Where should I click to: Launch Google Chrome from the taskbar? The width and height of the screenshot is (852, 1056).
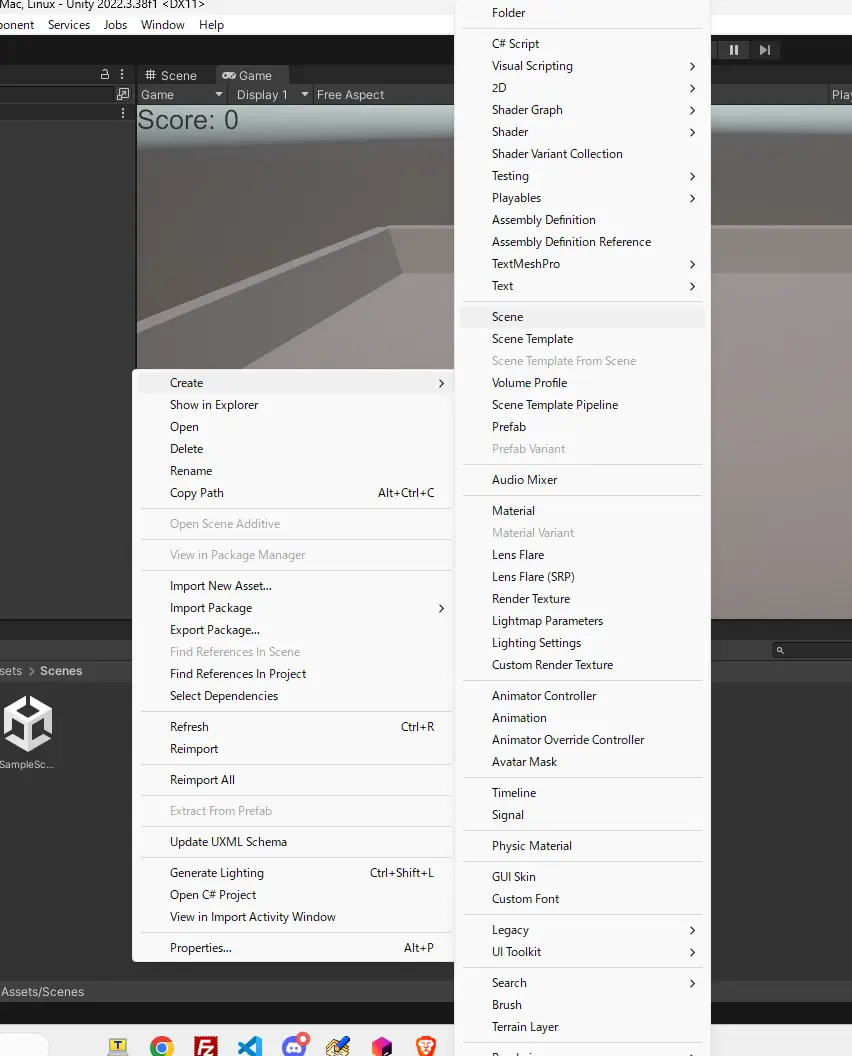(x=162, y=1046)
